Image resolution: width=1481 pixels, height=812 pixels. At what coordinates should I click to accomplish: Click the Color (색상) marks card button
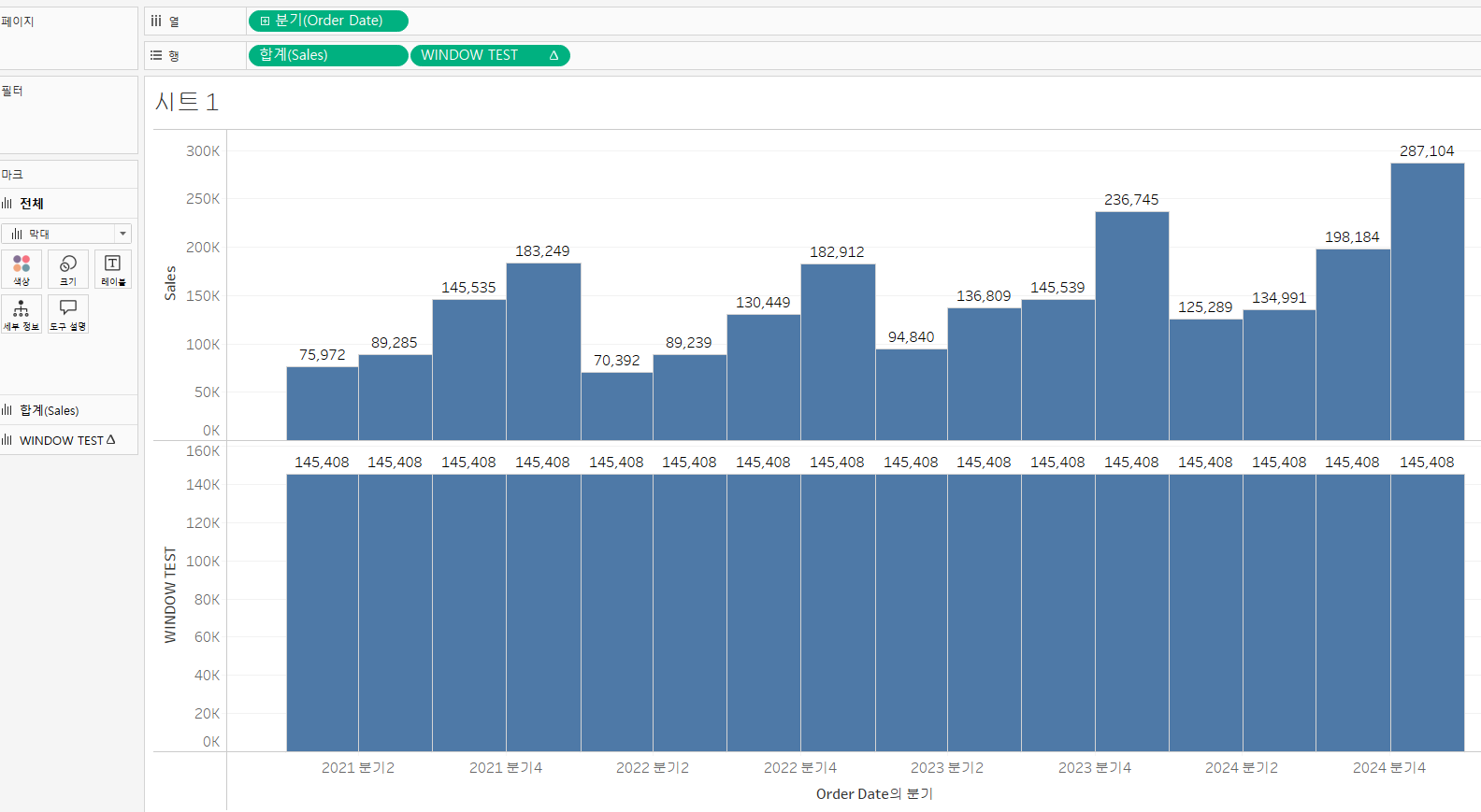click(x=22, y=269)
